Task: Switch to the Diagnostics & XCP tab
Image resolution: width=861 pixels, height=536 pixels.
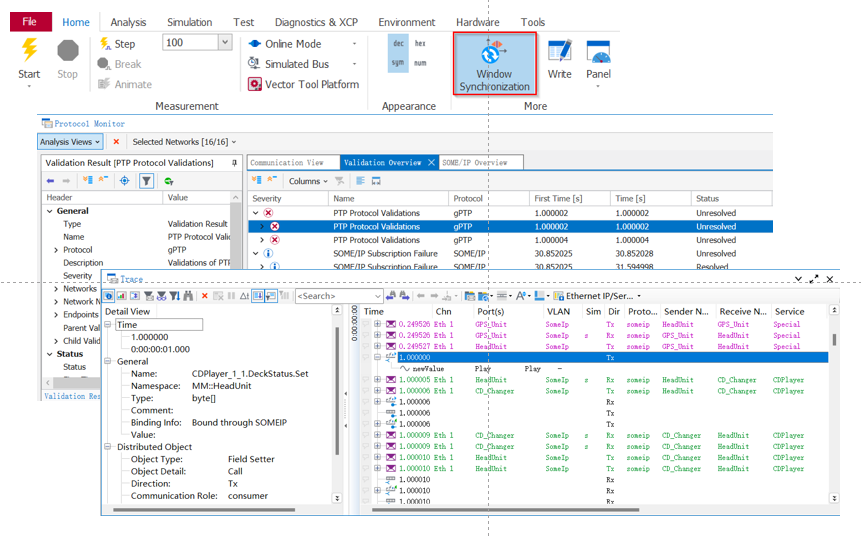Action: tap(316, 22)
